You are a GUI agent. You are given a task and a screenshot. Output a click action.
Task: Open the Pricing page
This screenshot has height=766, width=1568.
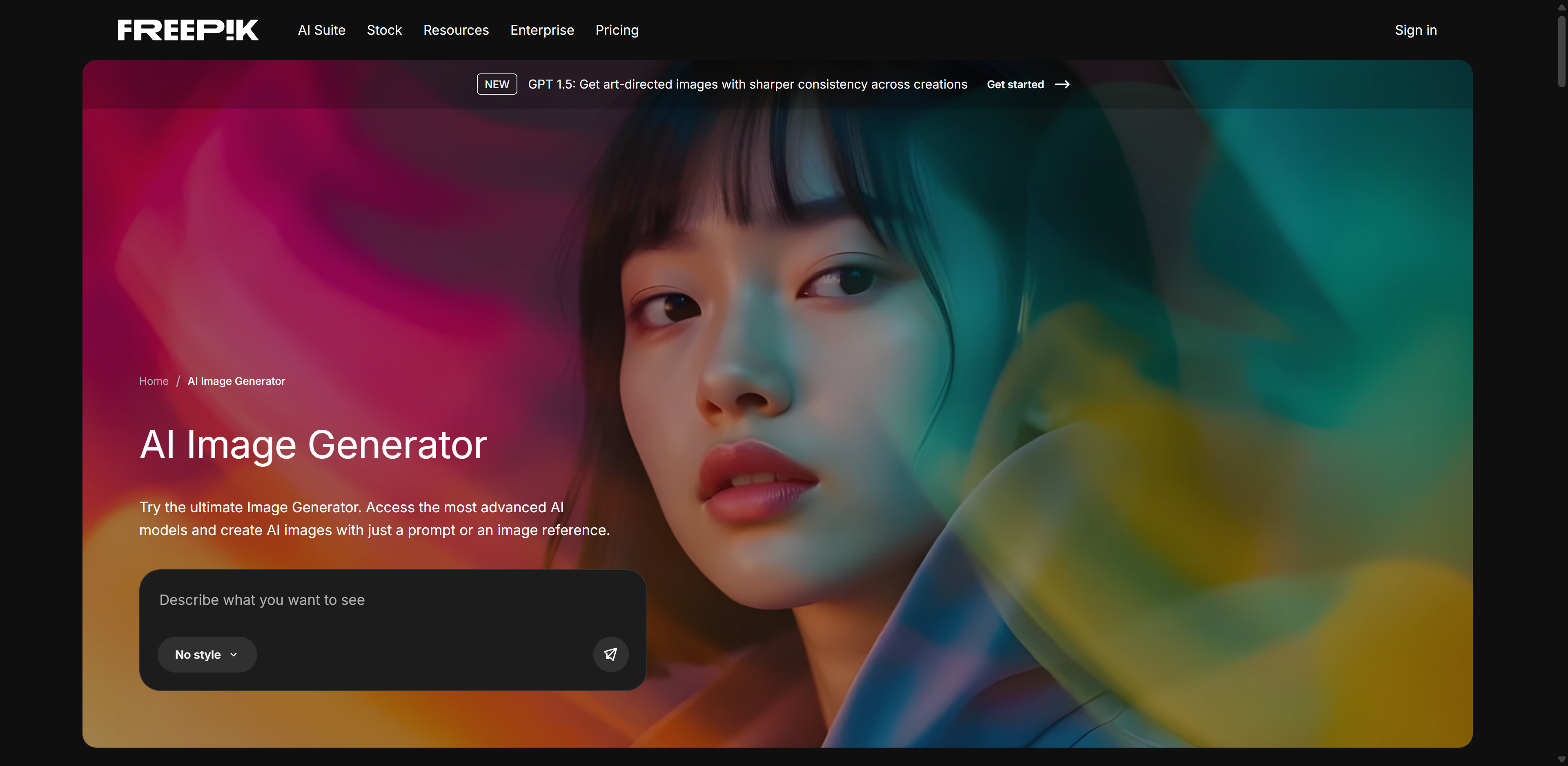tap(617, 30)
